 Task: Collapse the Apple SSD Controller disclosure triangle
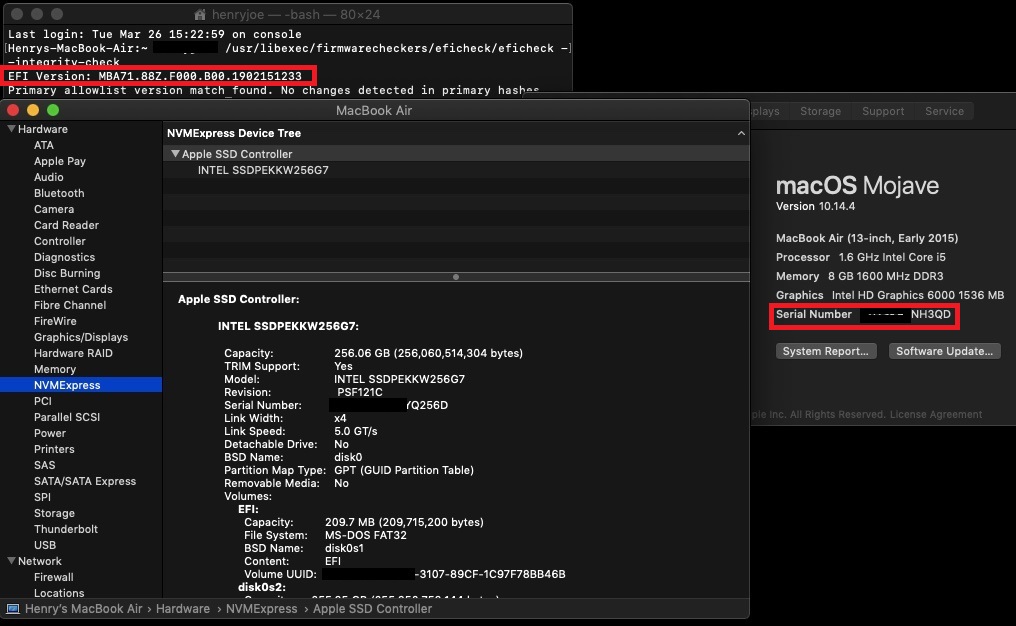[175, 154]
